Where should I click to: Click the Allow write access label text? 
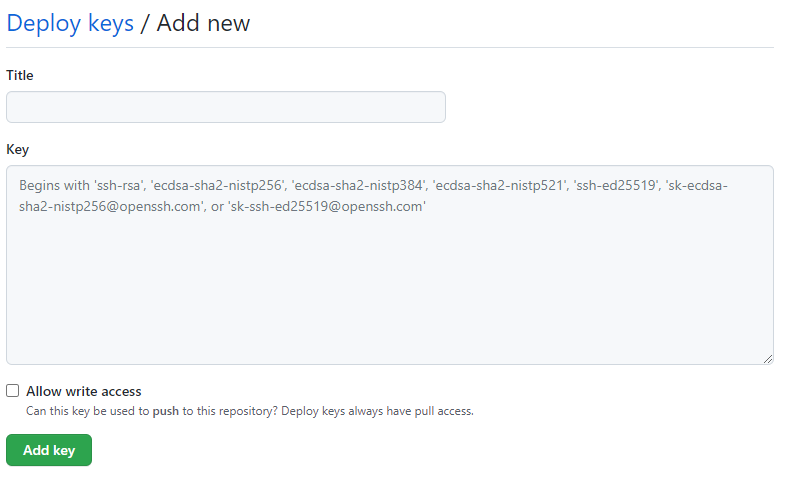tap(84, 391)
